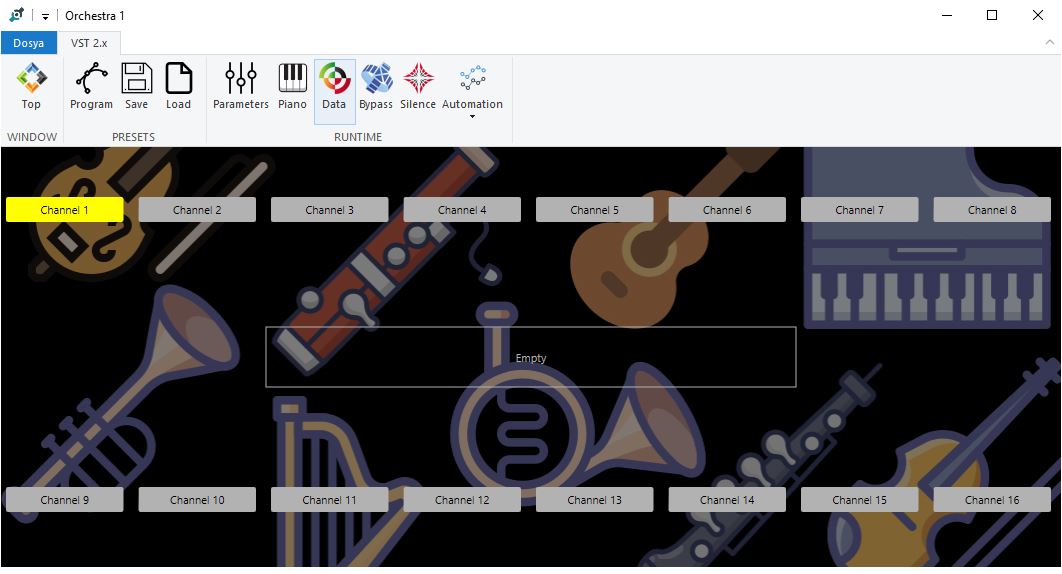Select Channel 8
1062x574 pixels.
tap(992, 210)
